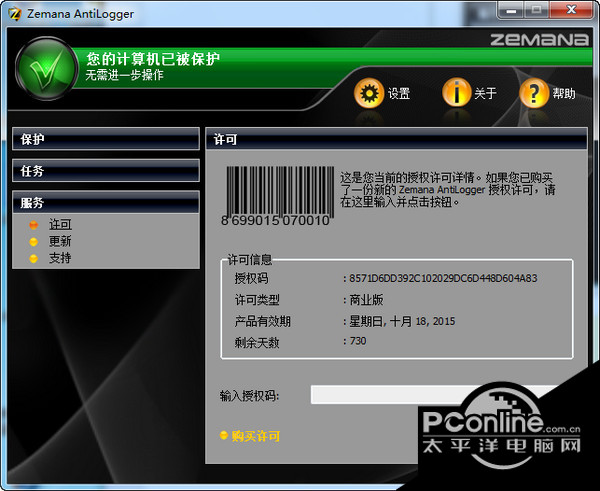Click the barcode license image
The width and height of the screenshot is (600, 491).
[276, 196]
